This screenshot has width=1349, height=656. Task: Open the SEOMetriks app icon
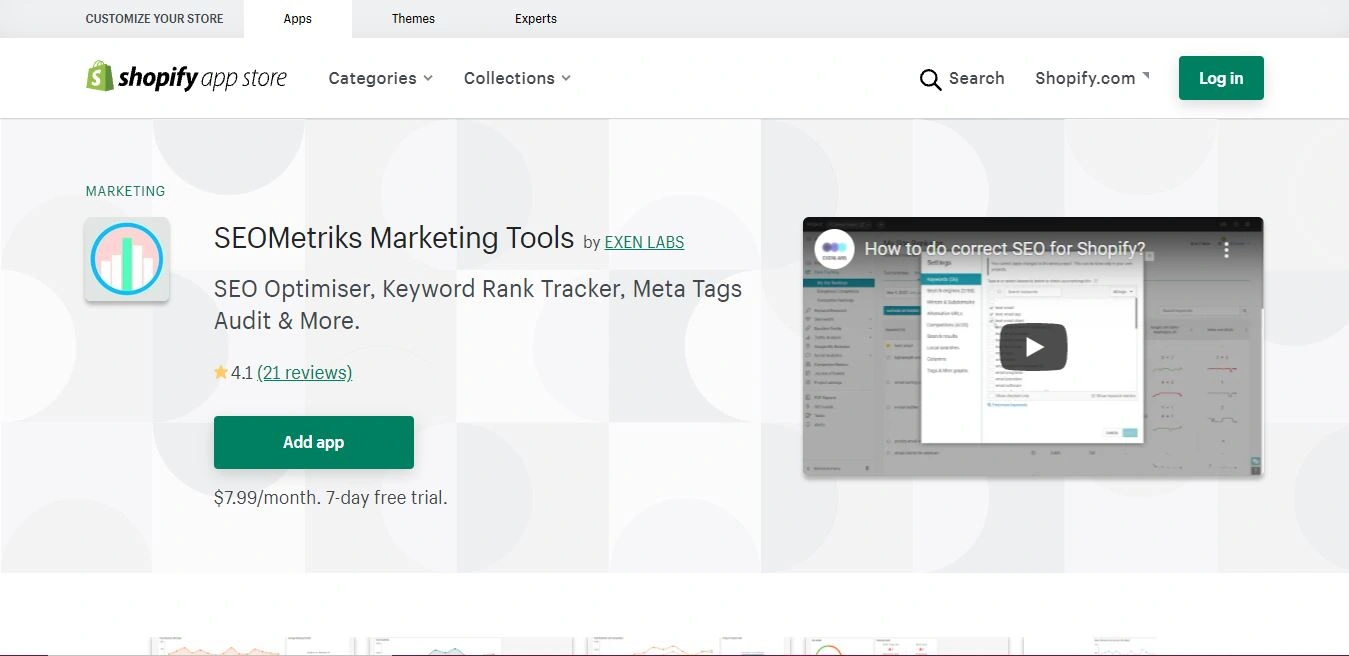(x=127, y=259)
